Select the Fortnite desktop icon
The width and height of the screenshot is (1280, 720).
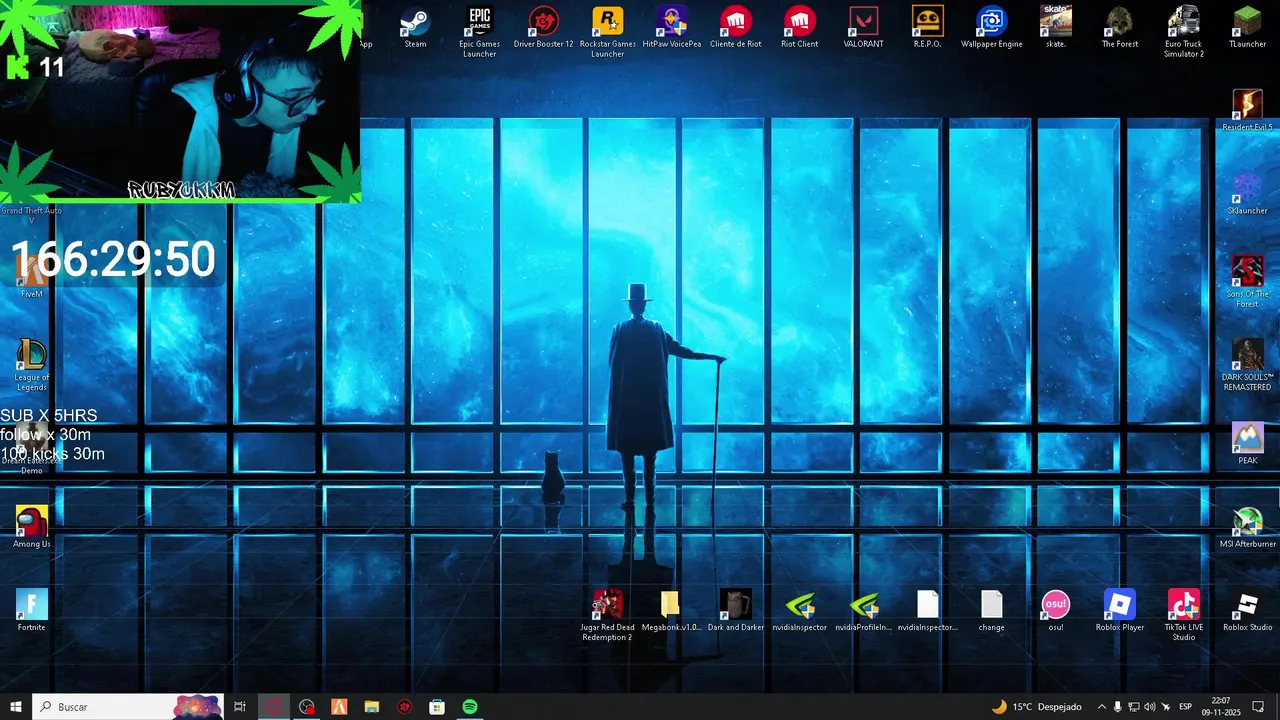[32, 611]
